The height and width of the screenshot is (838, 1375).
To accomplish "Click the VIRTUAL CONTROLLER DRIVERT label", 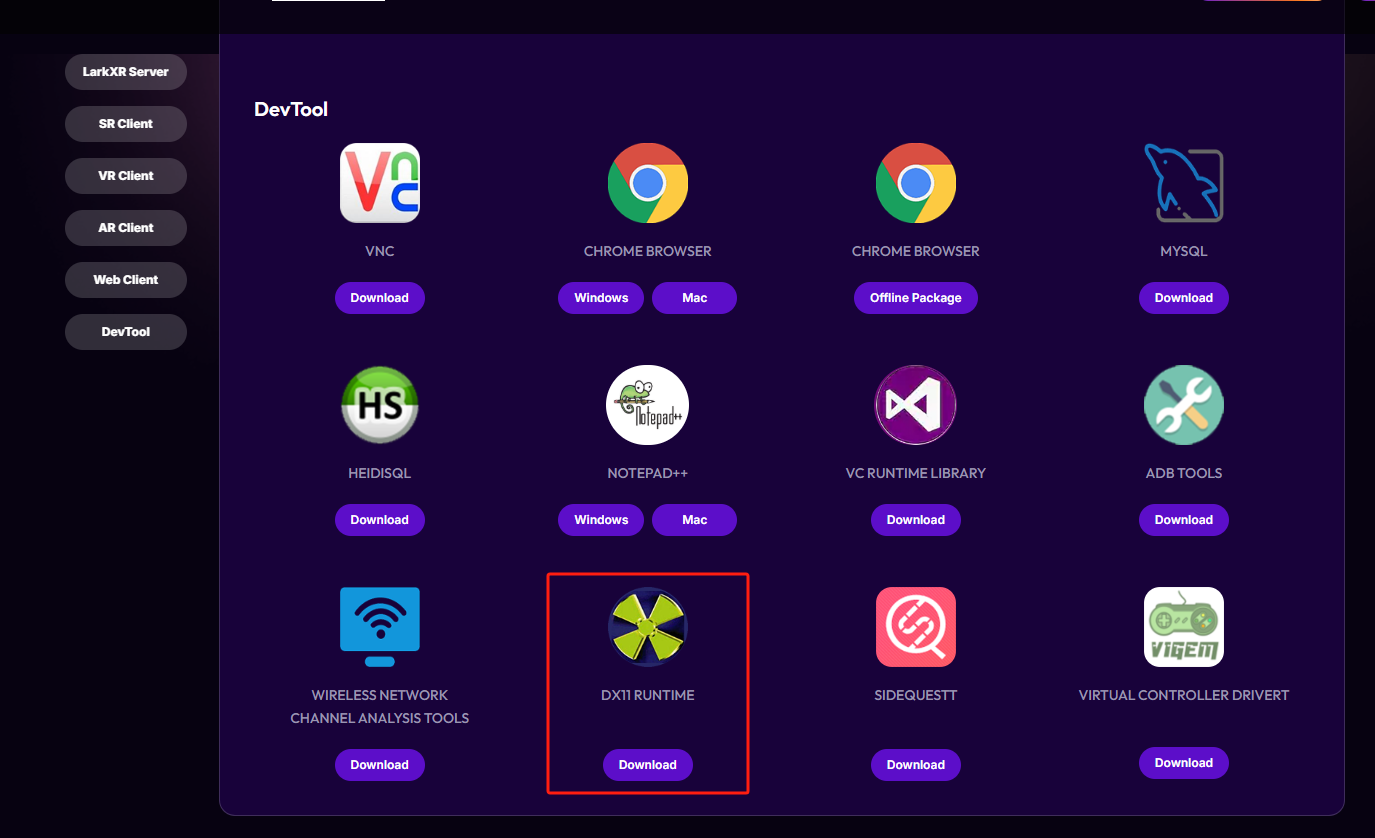I will [x=1184, y=695].
